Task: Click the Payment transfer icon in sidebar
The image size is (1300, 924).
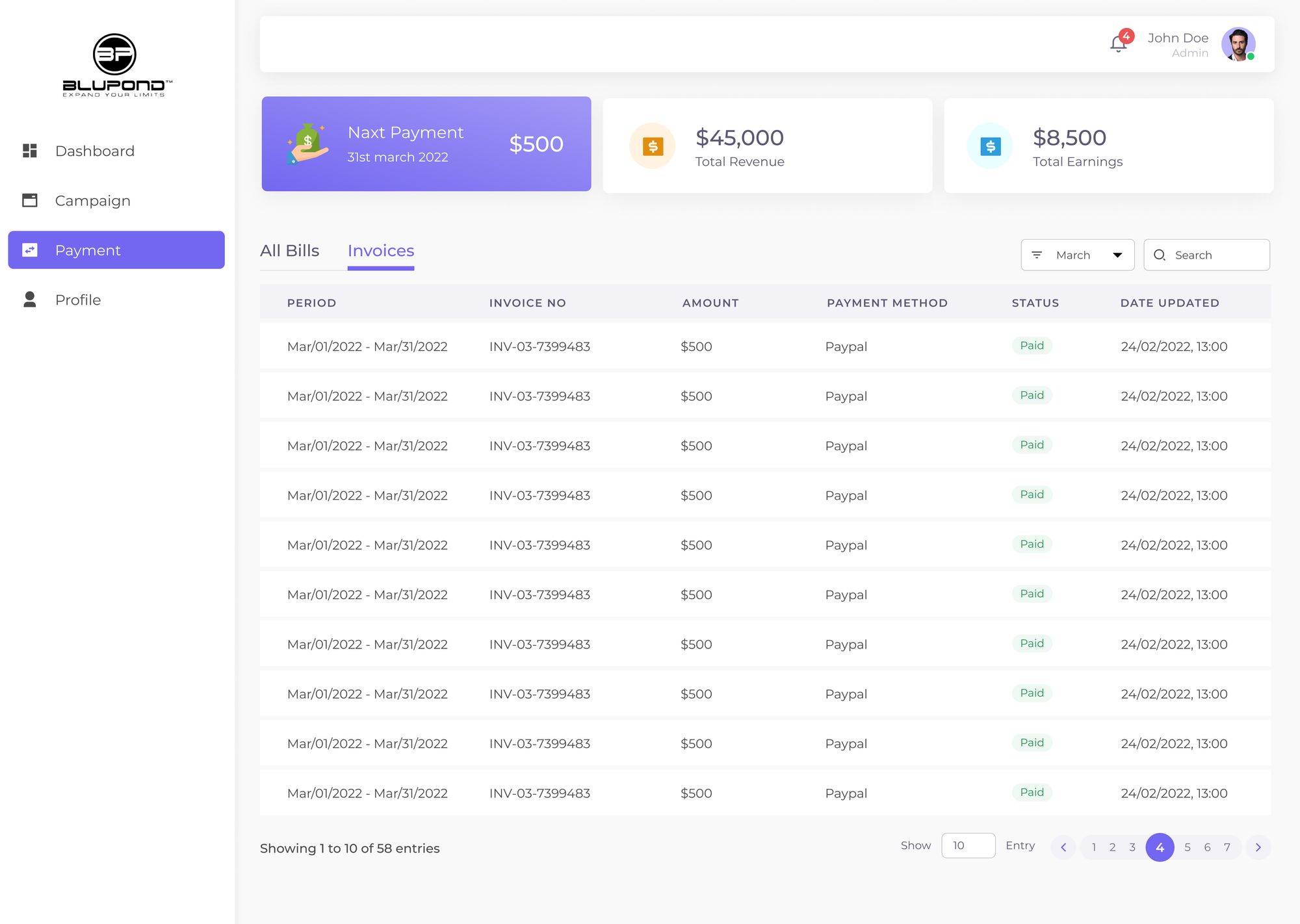Action: click(30, 250)
